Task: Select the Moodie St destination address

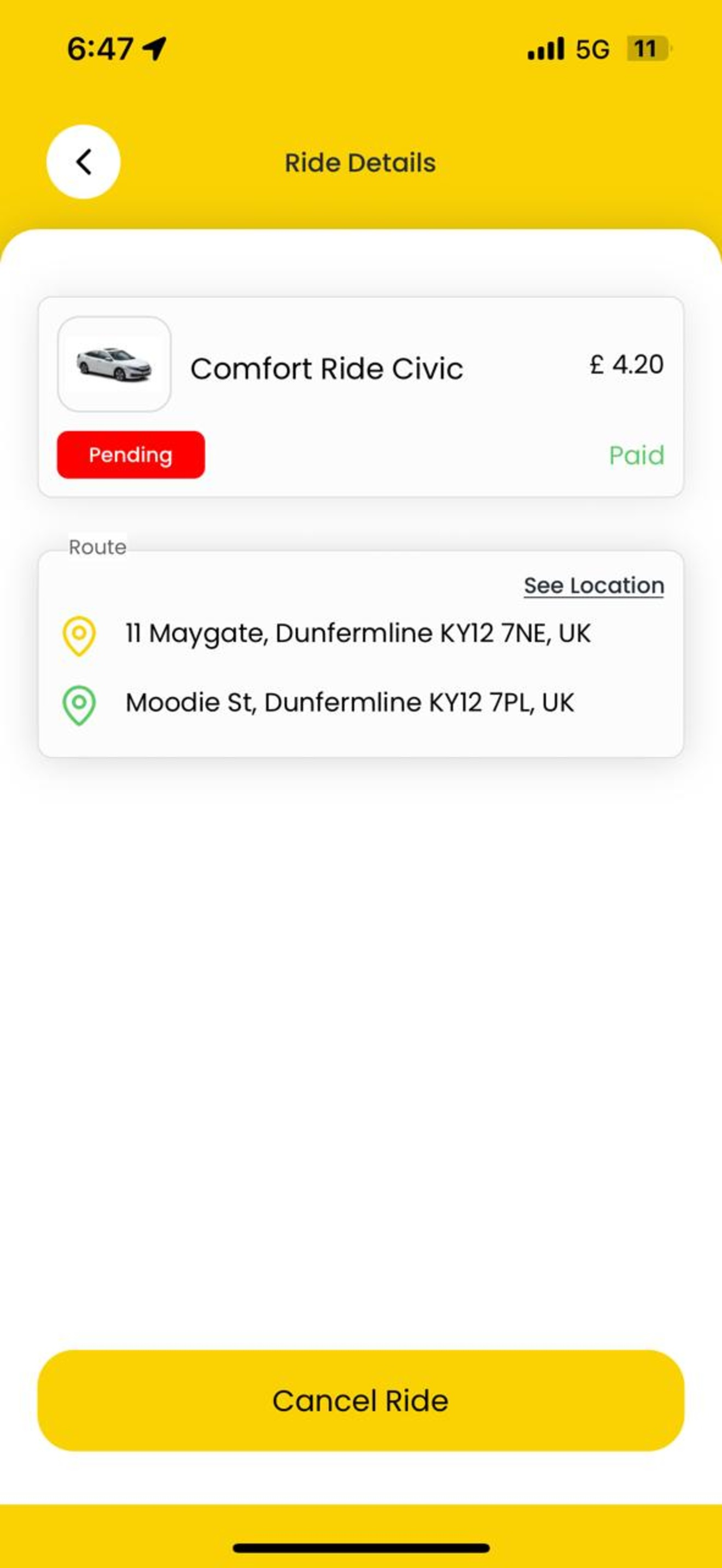Action: click(350, 703)
